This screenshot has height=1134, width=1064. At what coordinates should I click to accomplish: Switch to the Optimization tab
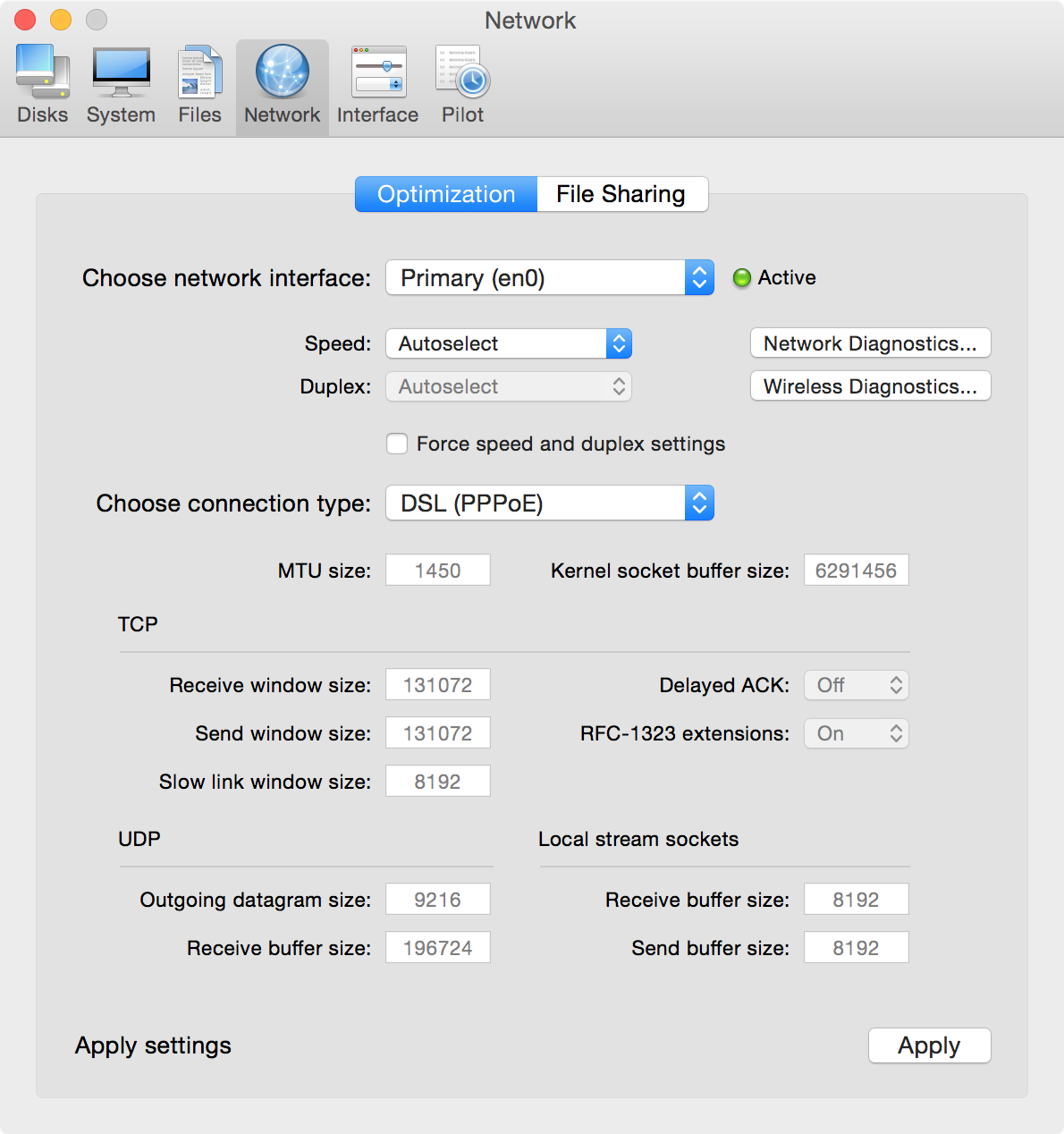pos(446,194)
